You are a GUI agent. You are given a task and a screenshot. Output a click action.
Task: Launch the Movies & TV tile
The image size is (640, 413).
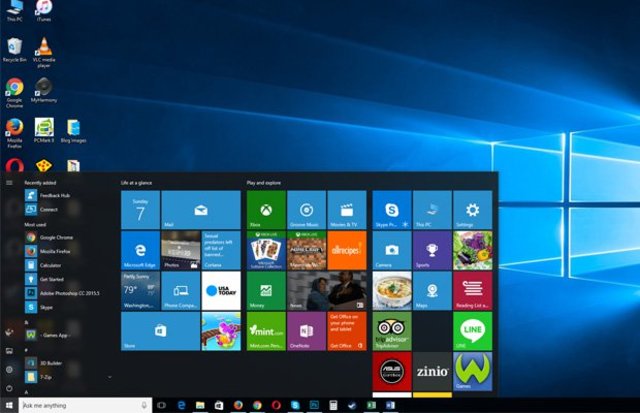(x=347, y=210)
